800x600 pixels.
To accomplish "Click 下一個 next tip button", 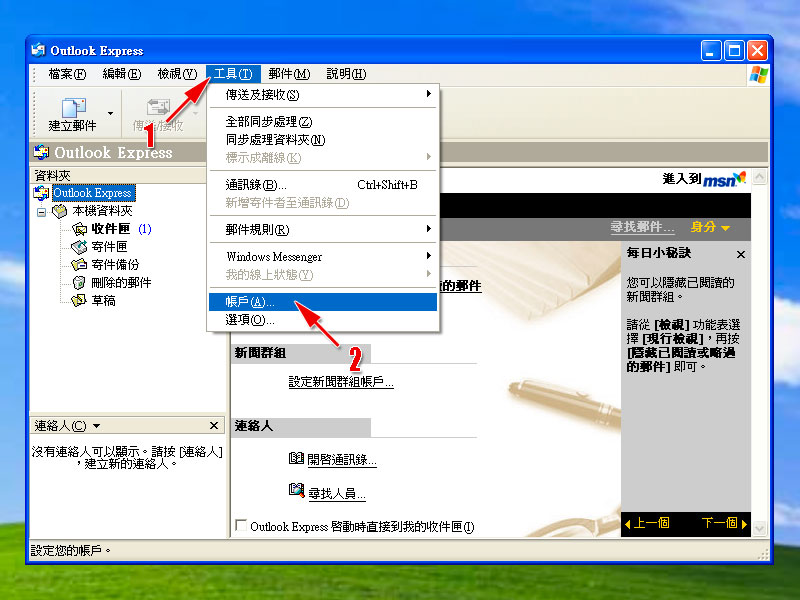I will coord(724,523).
